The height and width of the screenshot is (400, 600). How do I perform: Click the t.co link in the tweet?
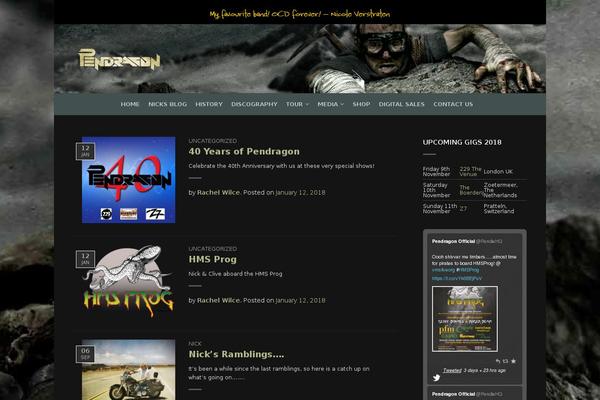tap(457, 278)
